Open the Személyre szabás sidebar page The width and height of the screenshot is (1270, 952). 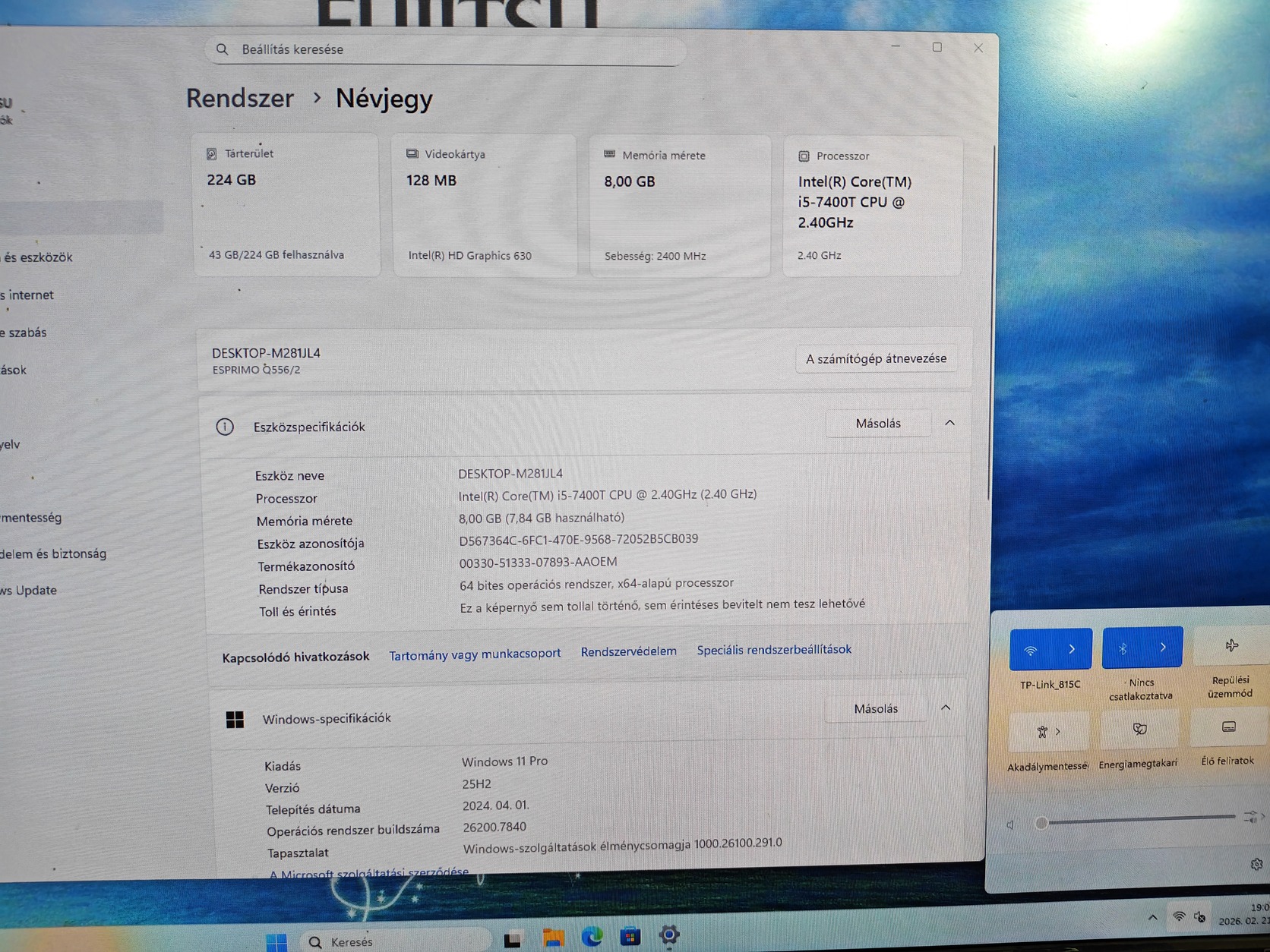(x=24, y=333)
